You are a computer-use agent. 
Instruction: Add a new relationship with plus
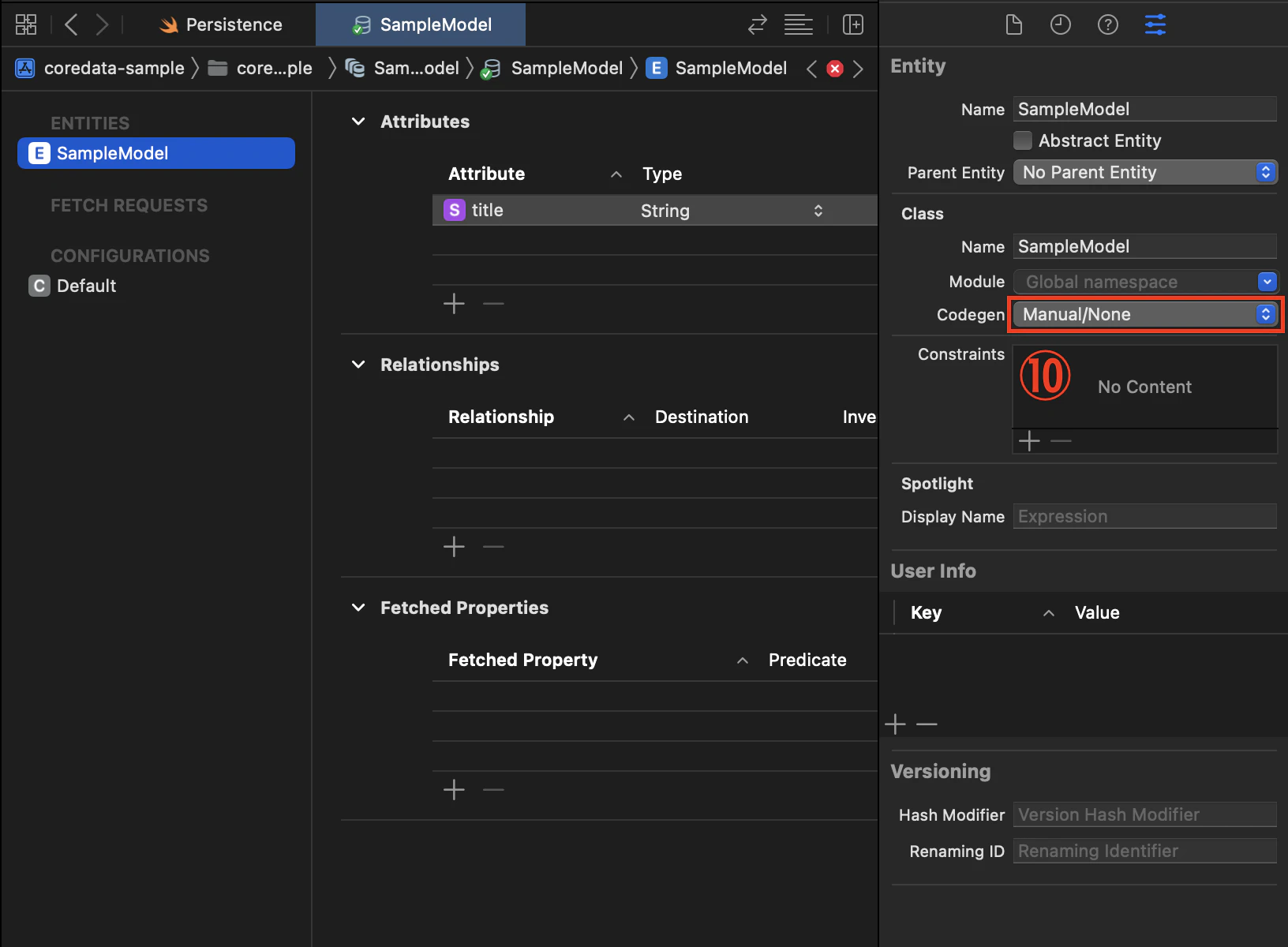(x=454, y=546)
